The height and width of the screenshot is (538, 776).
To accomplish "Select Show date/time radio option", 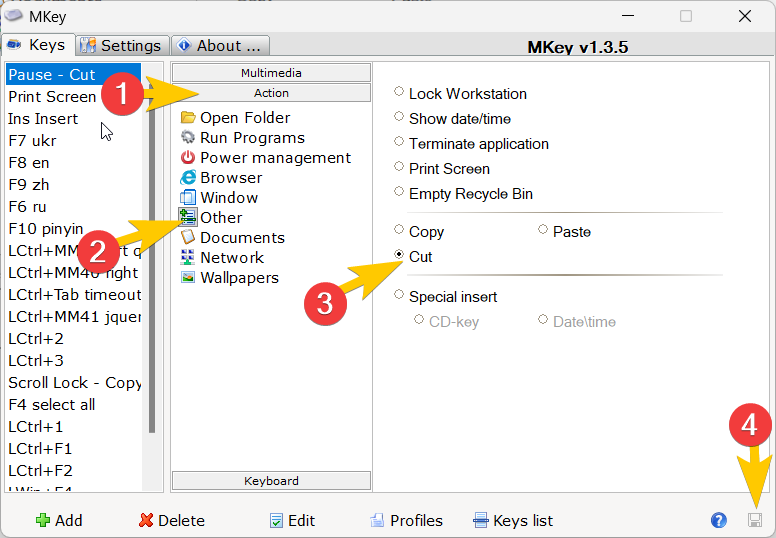I will point(399,116).
